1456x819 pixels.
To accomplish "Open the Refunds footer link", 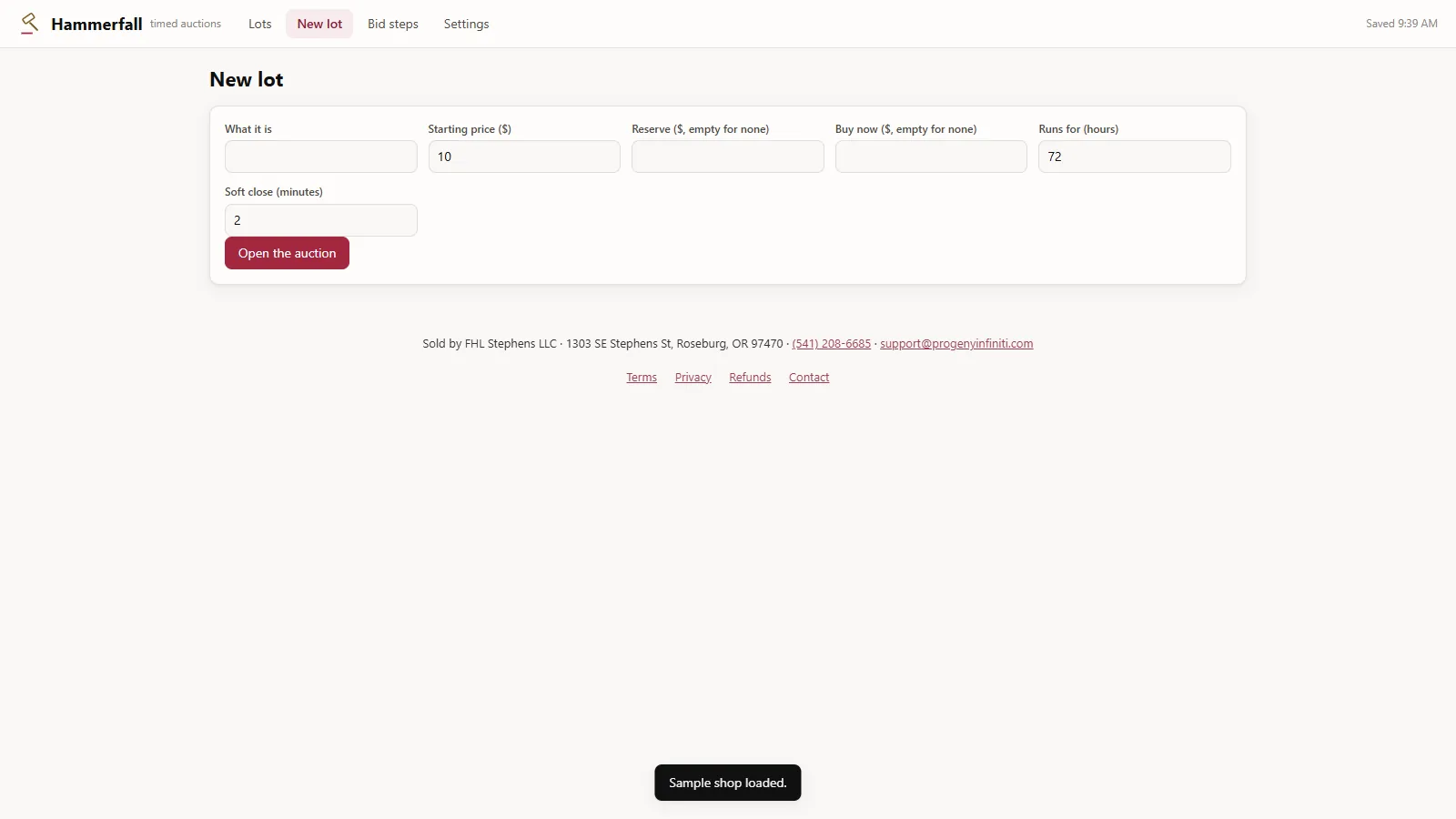I will coord(750,378).
